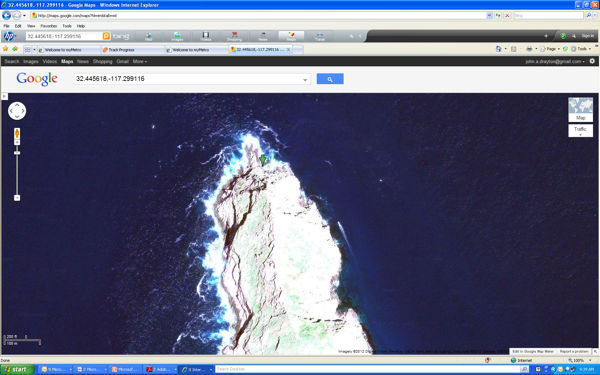Viewport: 600px width, 375px height.
Task: Open Gmail link in Google bar
Action: click(122, 61)
